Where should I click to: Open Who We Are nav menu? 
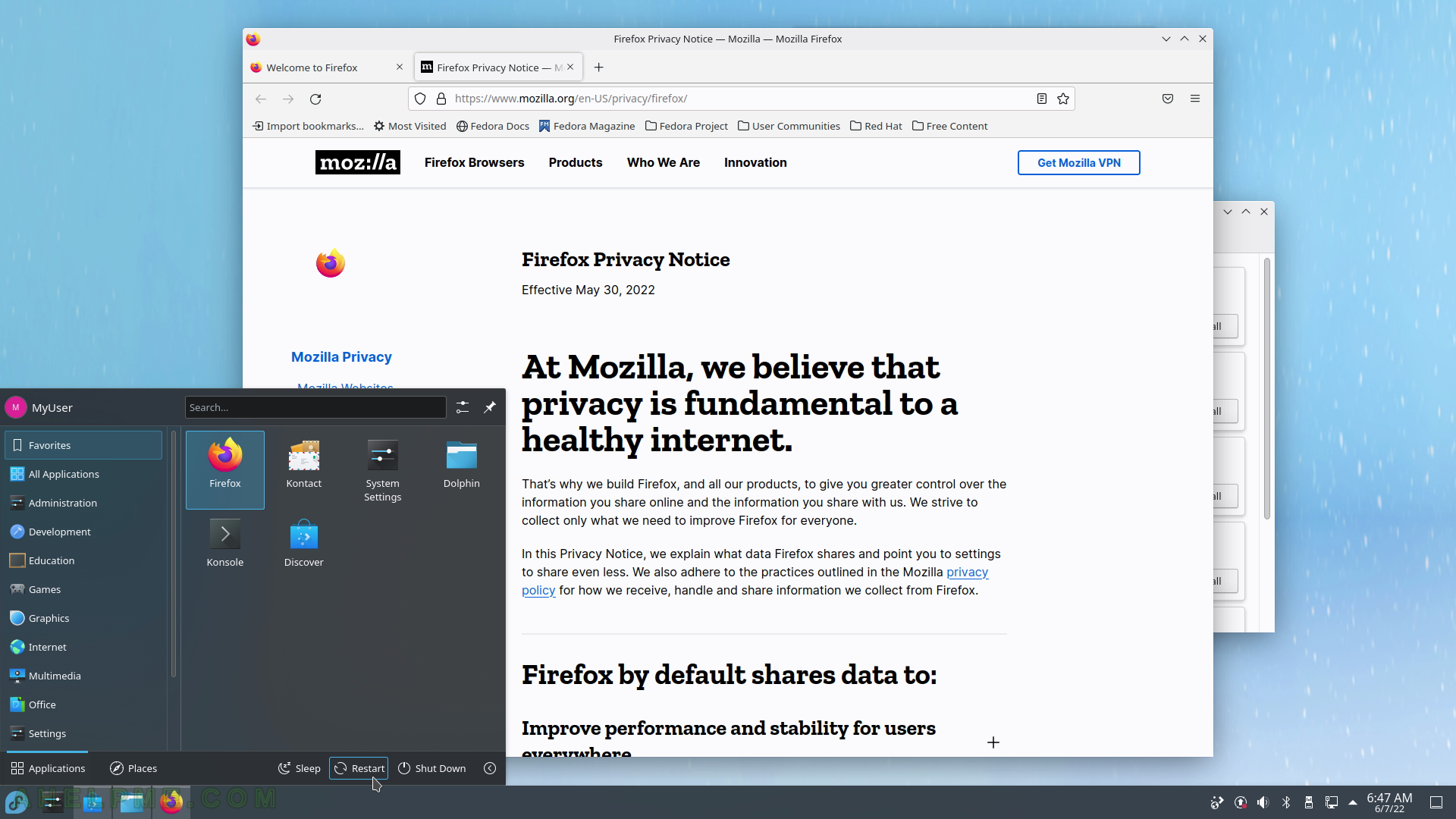(664, 162)
